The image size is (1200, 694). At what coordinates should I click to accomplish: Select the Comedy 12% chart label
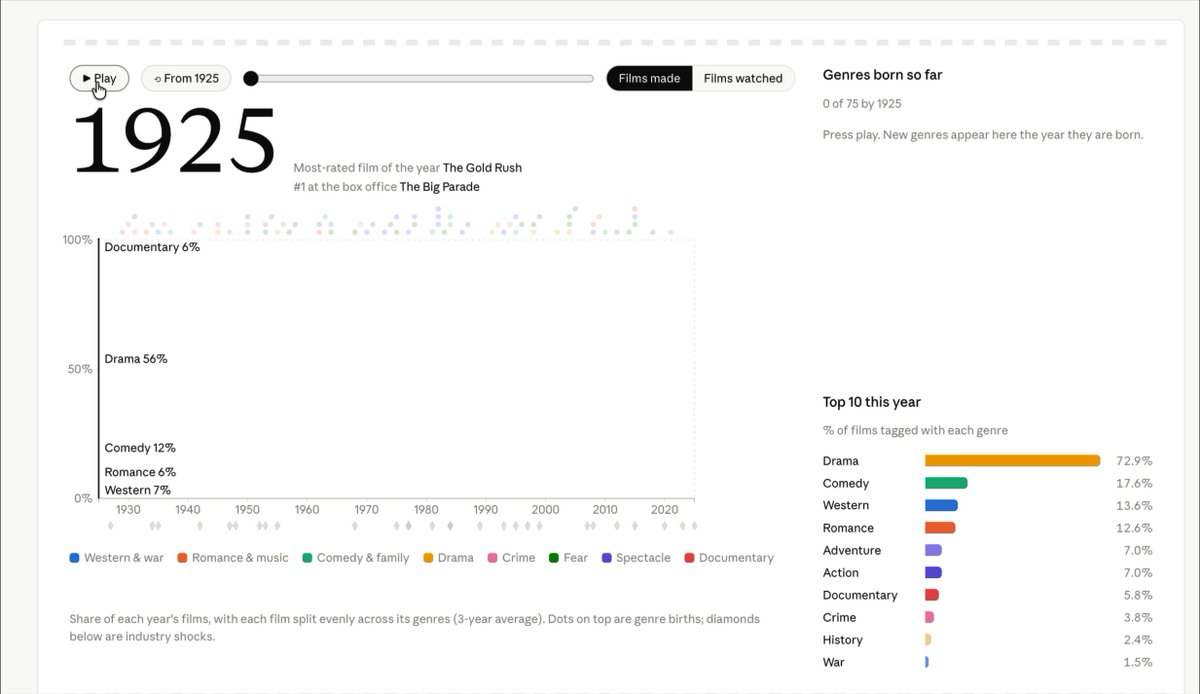[140, 448]
